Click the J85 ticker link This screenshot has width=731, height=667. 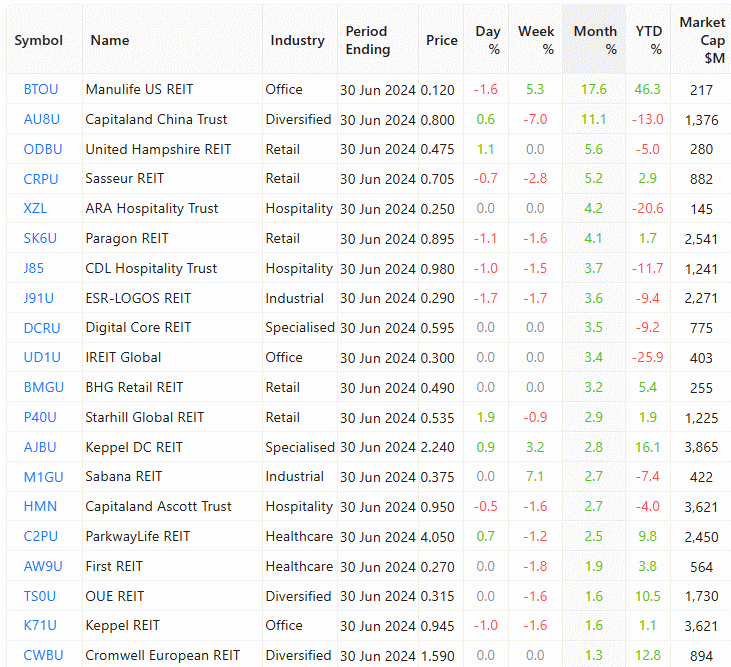[34, 268]
